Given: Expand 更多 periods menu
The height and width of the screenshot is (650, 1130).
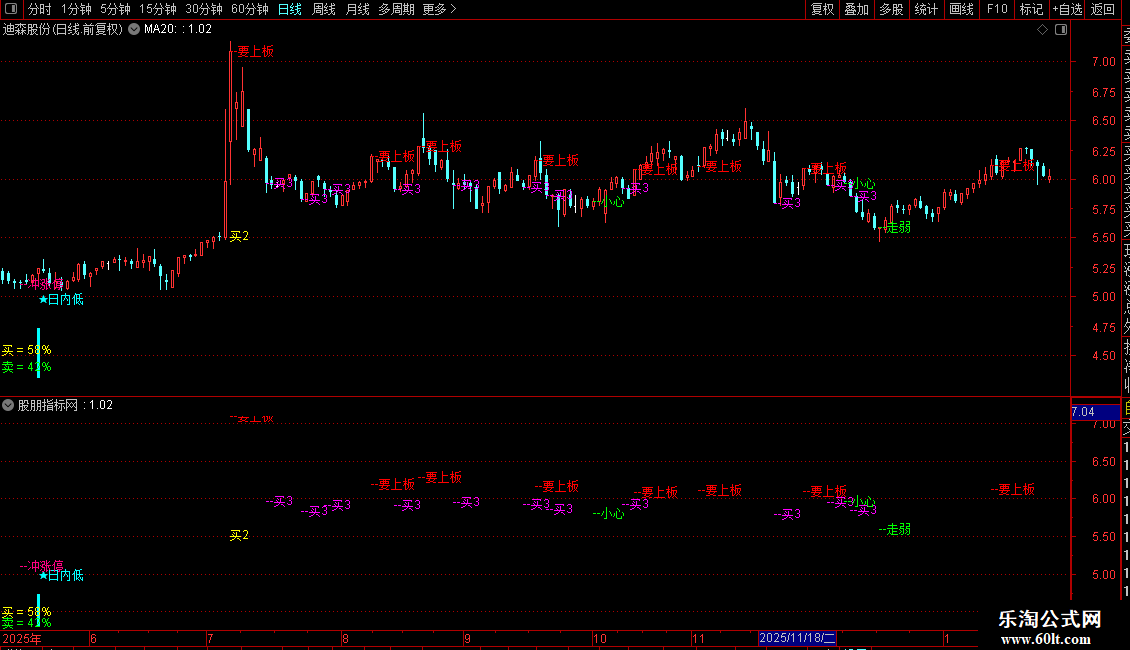Looking at the screenshot, I should [x=439, y=9].
